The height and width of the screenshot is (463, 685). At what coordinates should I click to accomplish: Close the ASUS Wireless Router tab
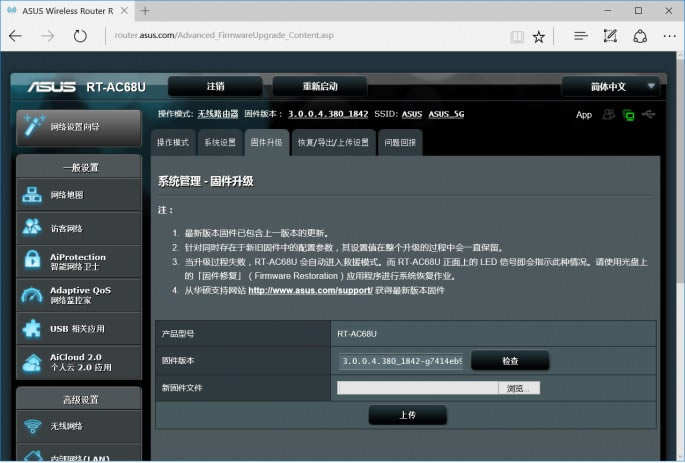125,11
